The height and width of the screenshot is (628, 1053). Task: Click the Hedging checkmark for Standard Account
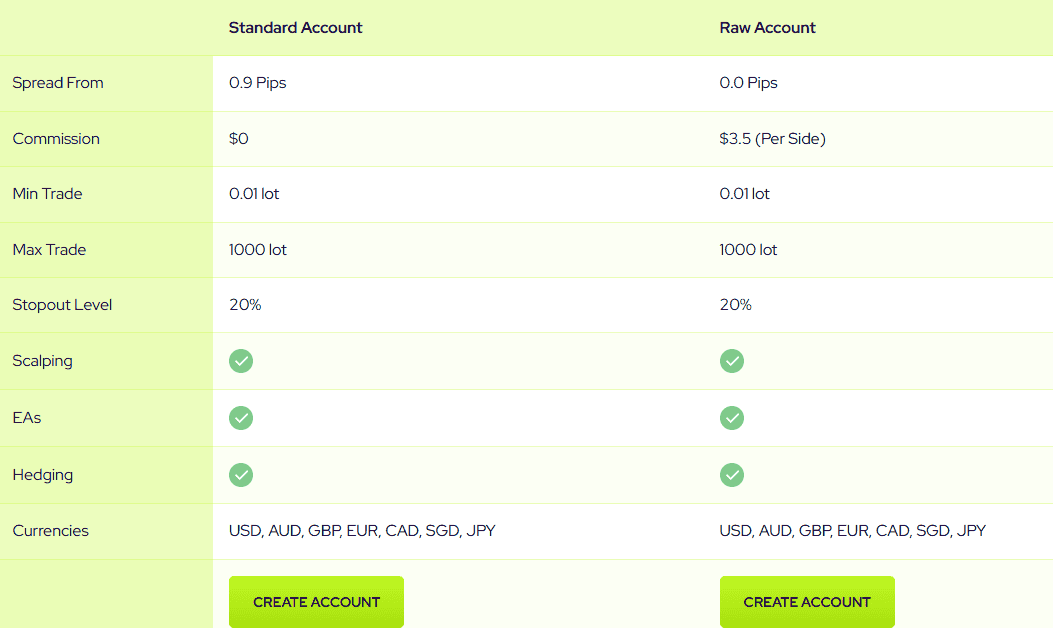coord(240,474)
